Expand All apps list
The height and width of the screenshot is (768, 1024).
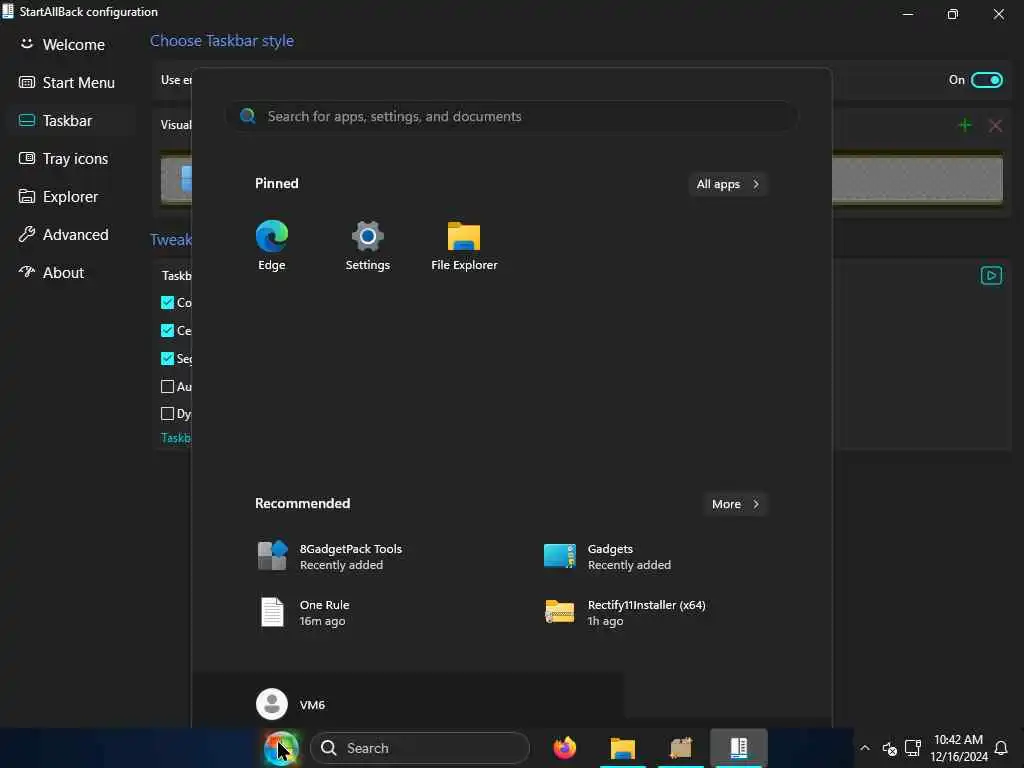(x=727, y=184)
